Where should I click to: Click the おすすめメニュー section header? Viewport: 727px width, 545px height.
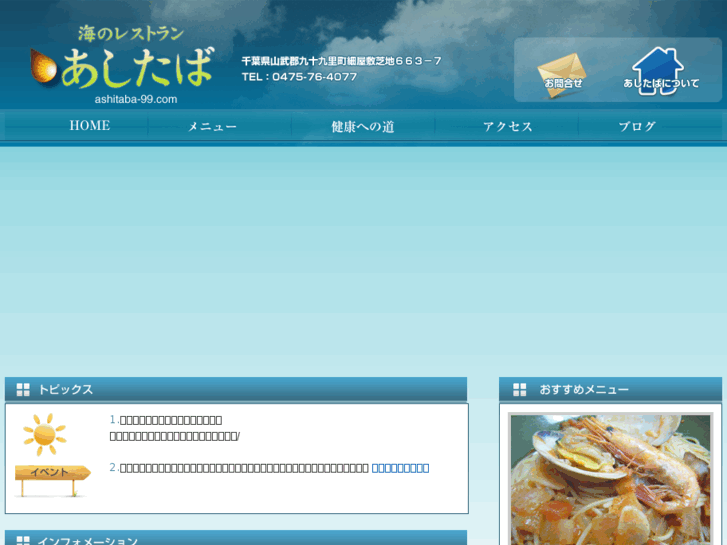(610, 389)
